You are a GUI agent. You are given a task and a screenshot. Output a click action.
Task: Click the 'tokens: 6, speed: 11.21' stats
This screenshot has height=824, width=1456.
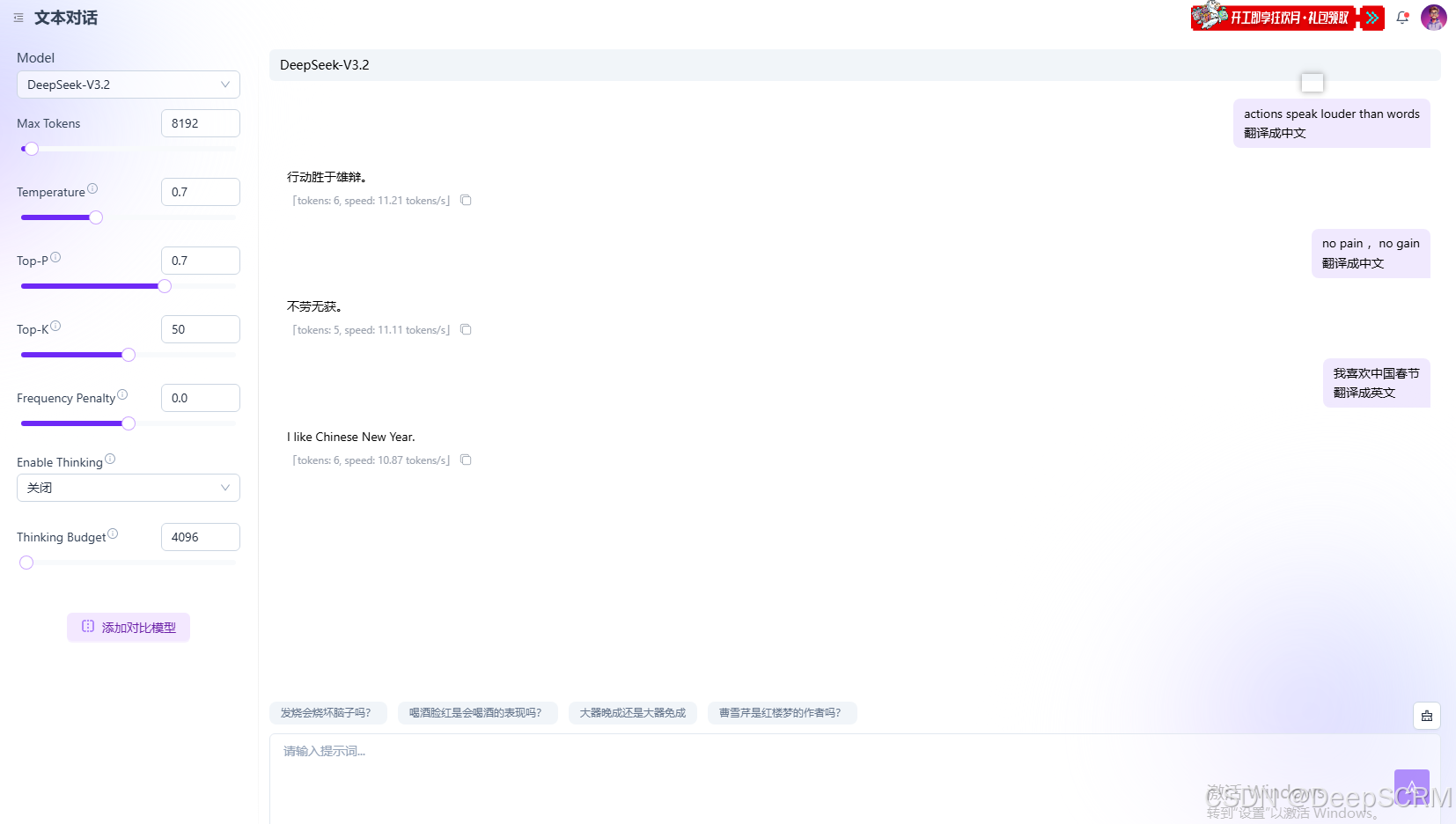pyautogui.click(x=371, y=201)
